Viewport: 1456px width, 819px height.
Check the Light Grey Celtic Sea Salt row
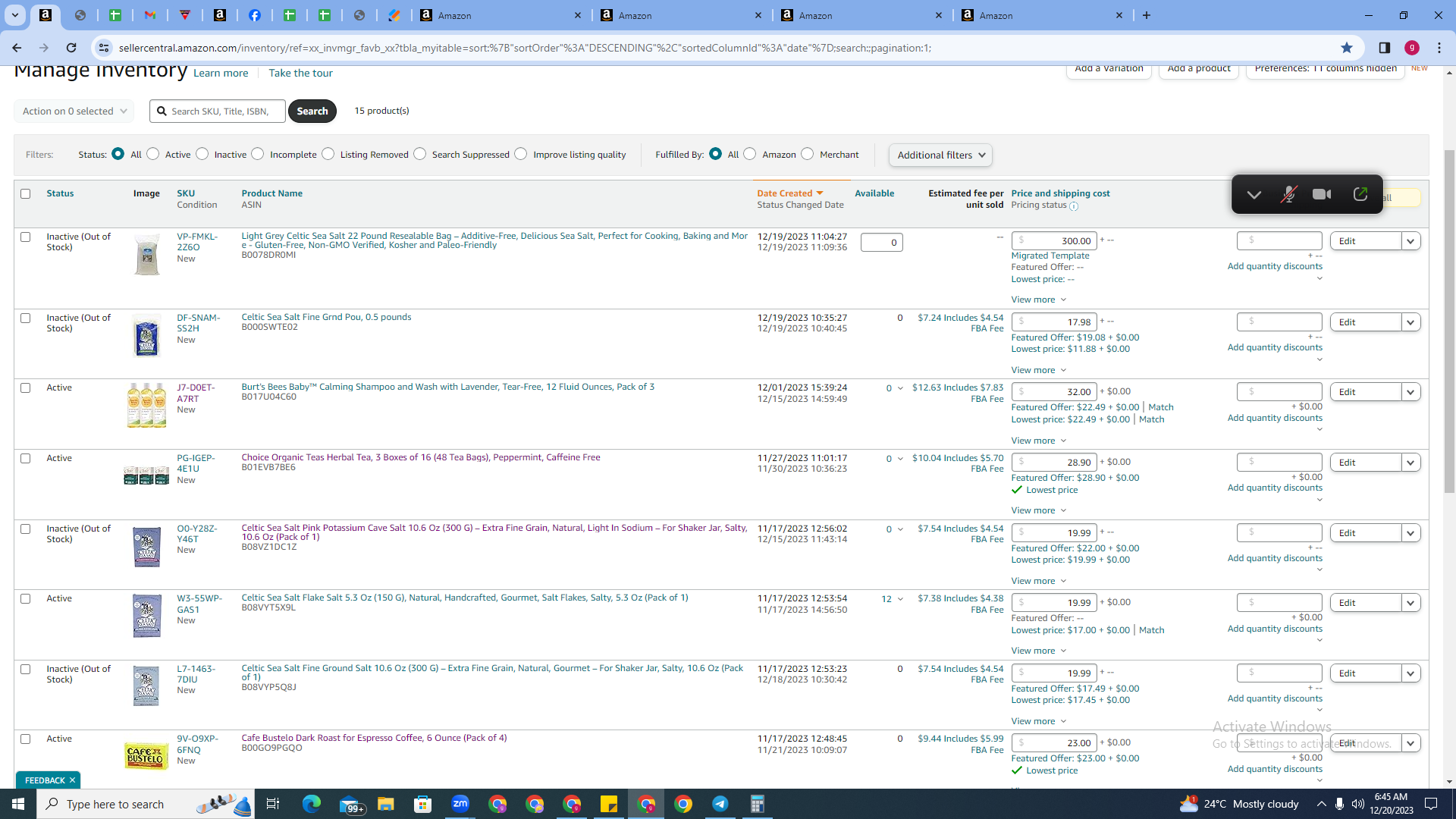26,237
